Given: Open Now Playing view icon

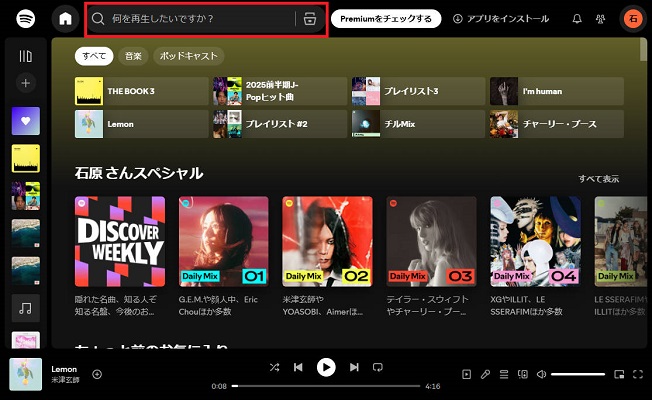Looking at the screenshot, I should point(467,374).
